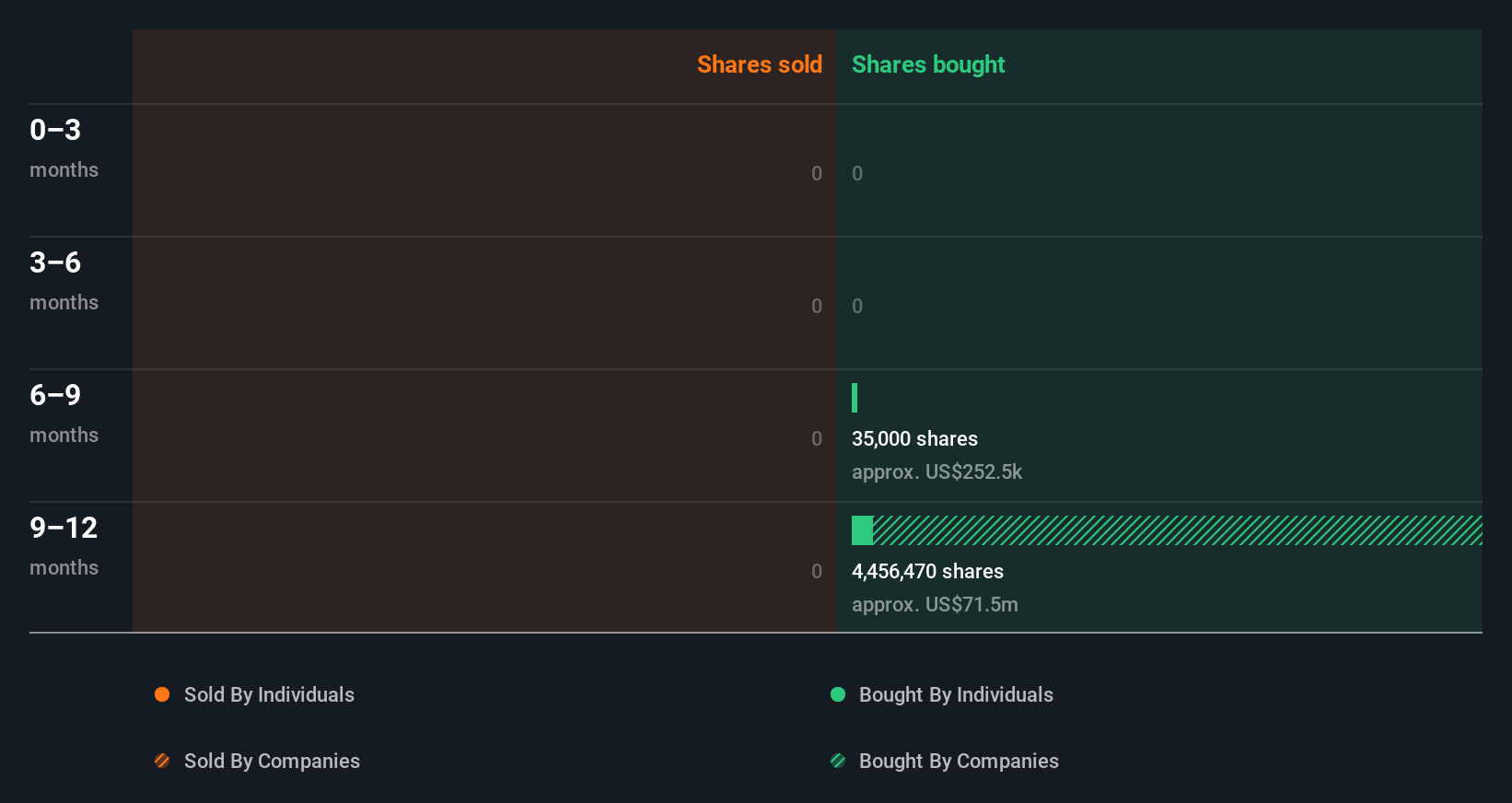The image size is (1512, 803).
Task: Click the approx. US$252.5k value
Action: point(936,472)
